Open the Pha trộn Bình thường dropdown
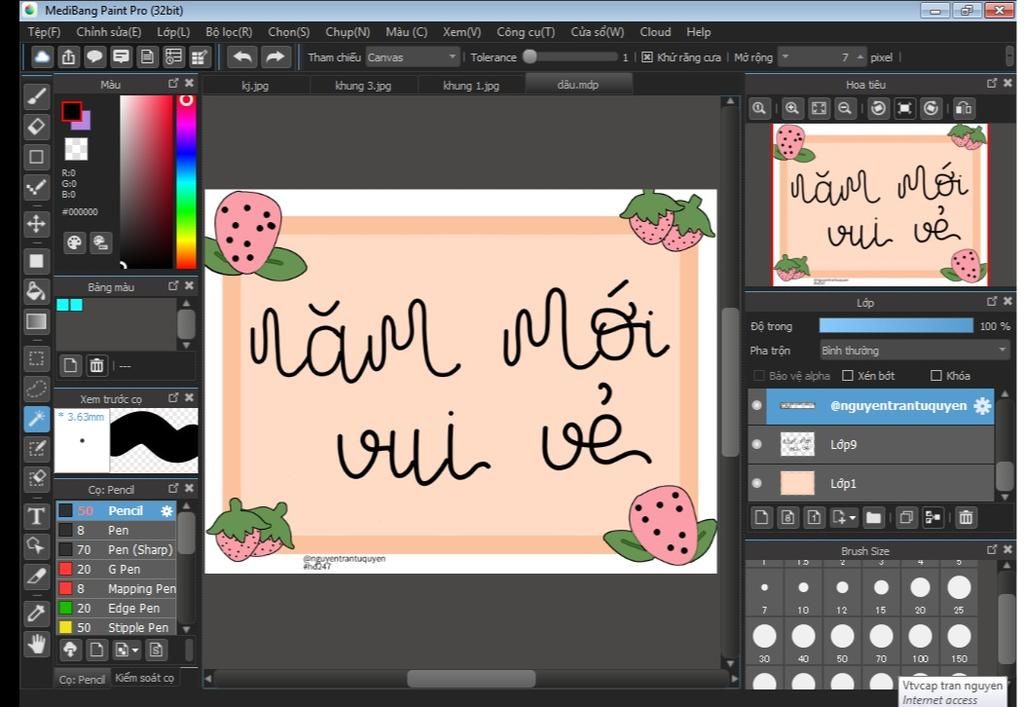The width and height of the screenshot is (1024, 707). 914,351
